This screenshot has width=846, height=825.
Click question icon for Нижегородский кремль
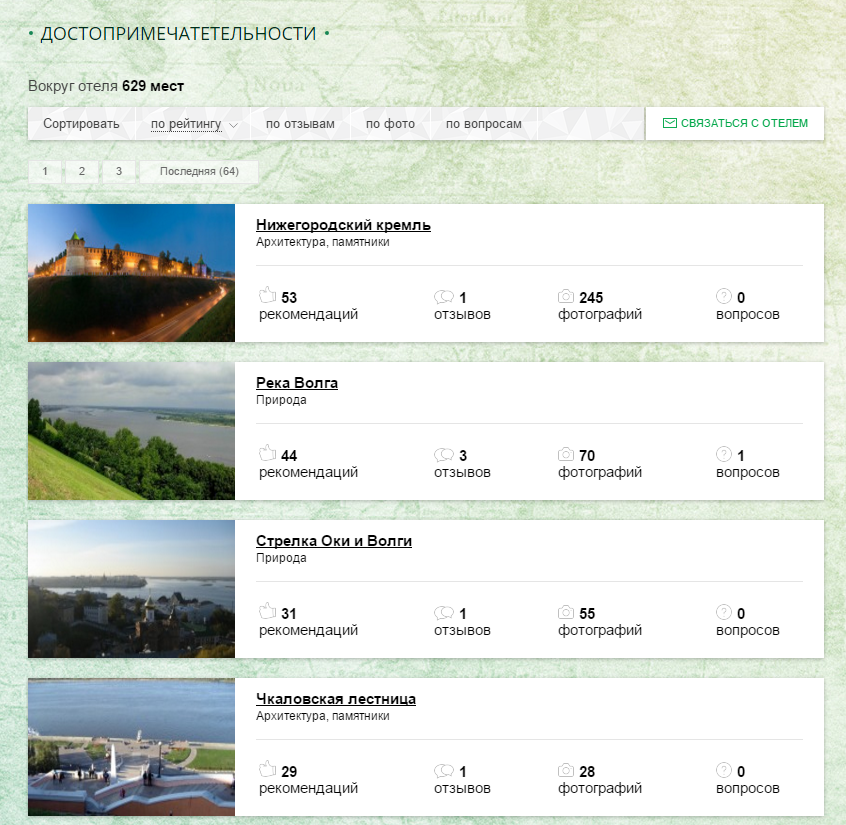point(724,296)
